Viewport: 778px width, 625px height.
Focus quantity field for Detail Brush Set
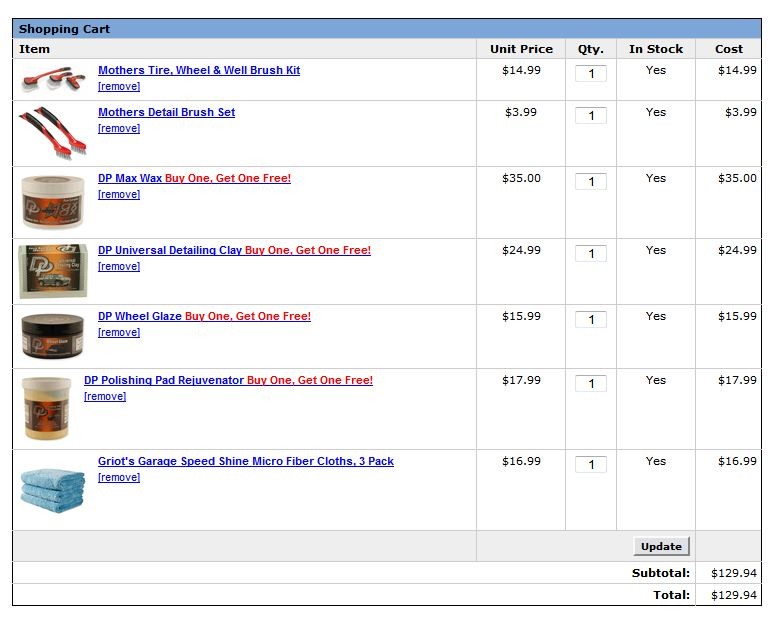tap(590, 116)
